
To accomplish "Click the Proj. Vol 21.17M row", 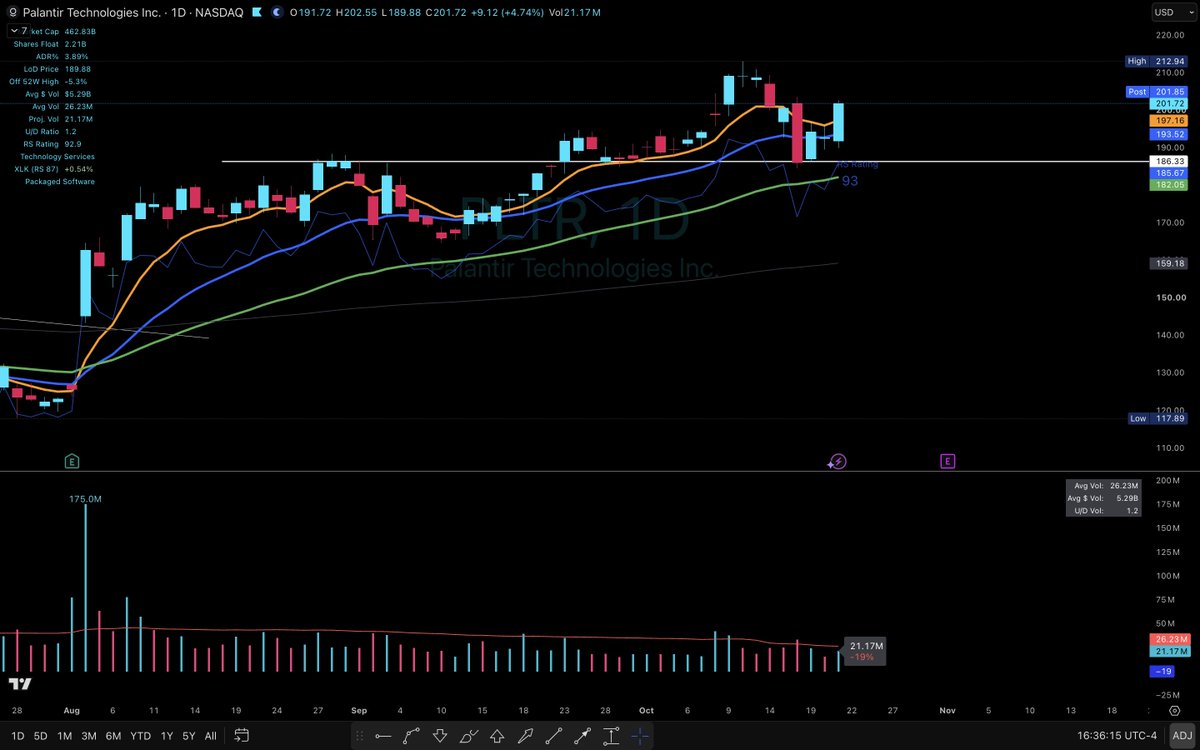I will click(63, 119).
